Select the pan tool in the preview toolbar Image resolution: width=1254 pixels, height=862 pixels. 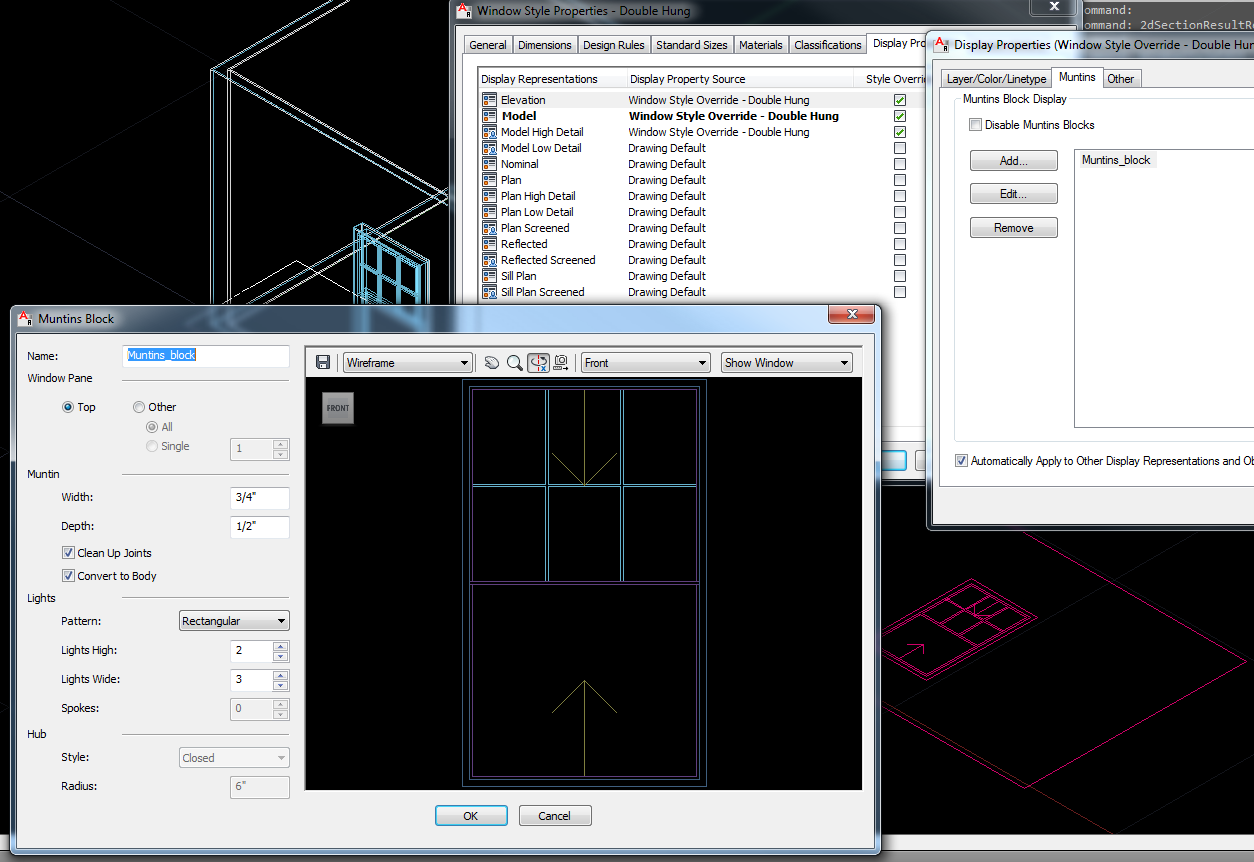coord(491,362)
